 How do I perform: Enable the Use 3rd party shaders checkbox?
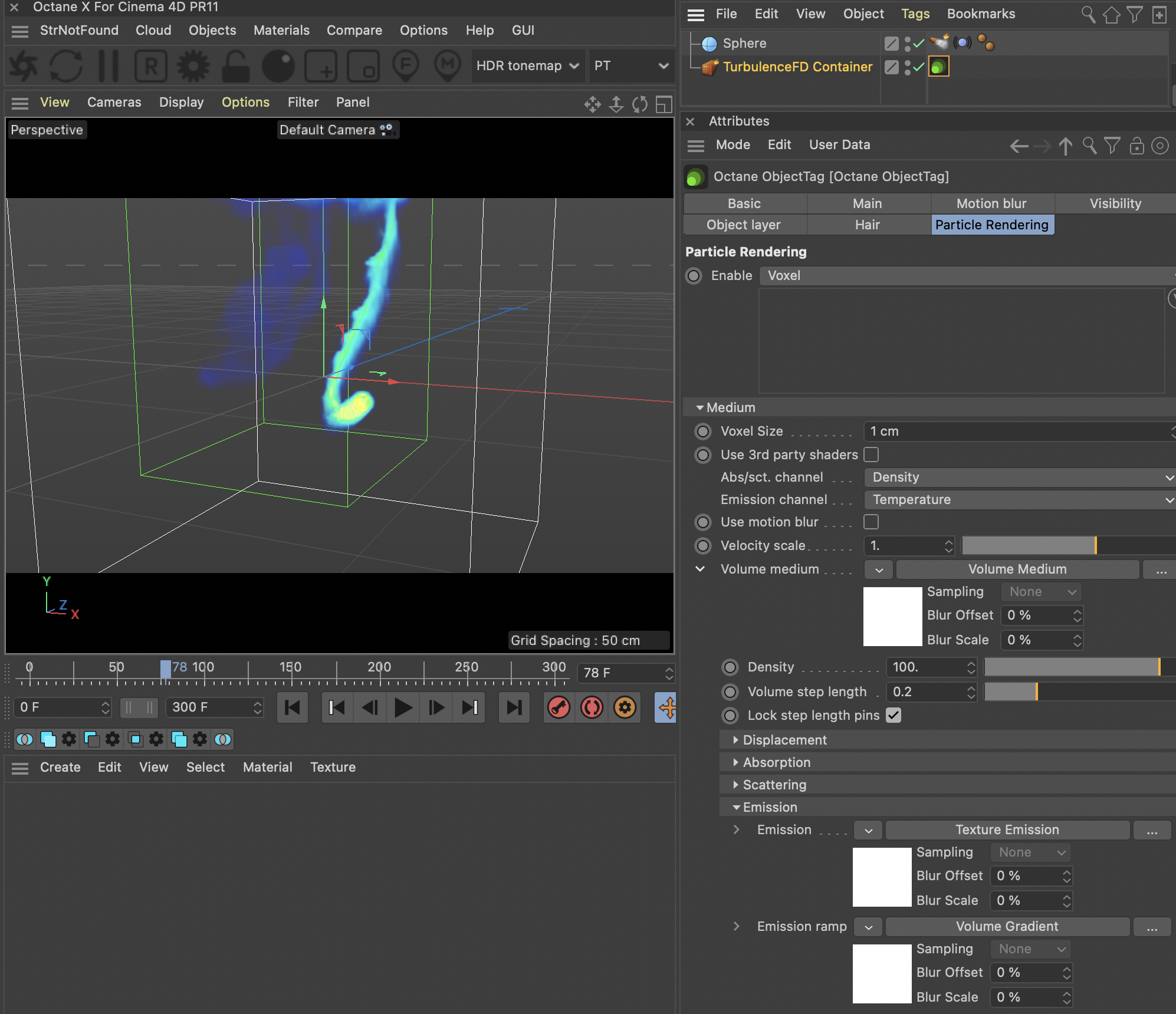pos(871,455)
